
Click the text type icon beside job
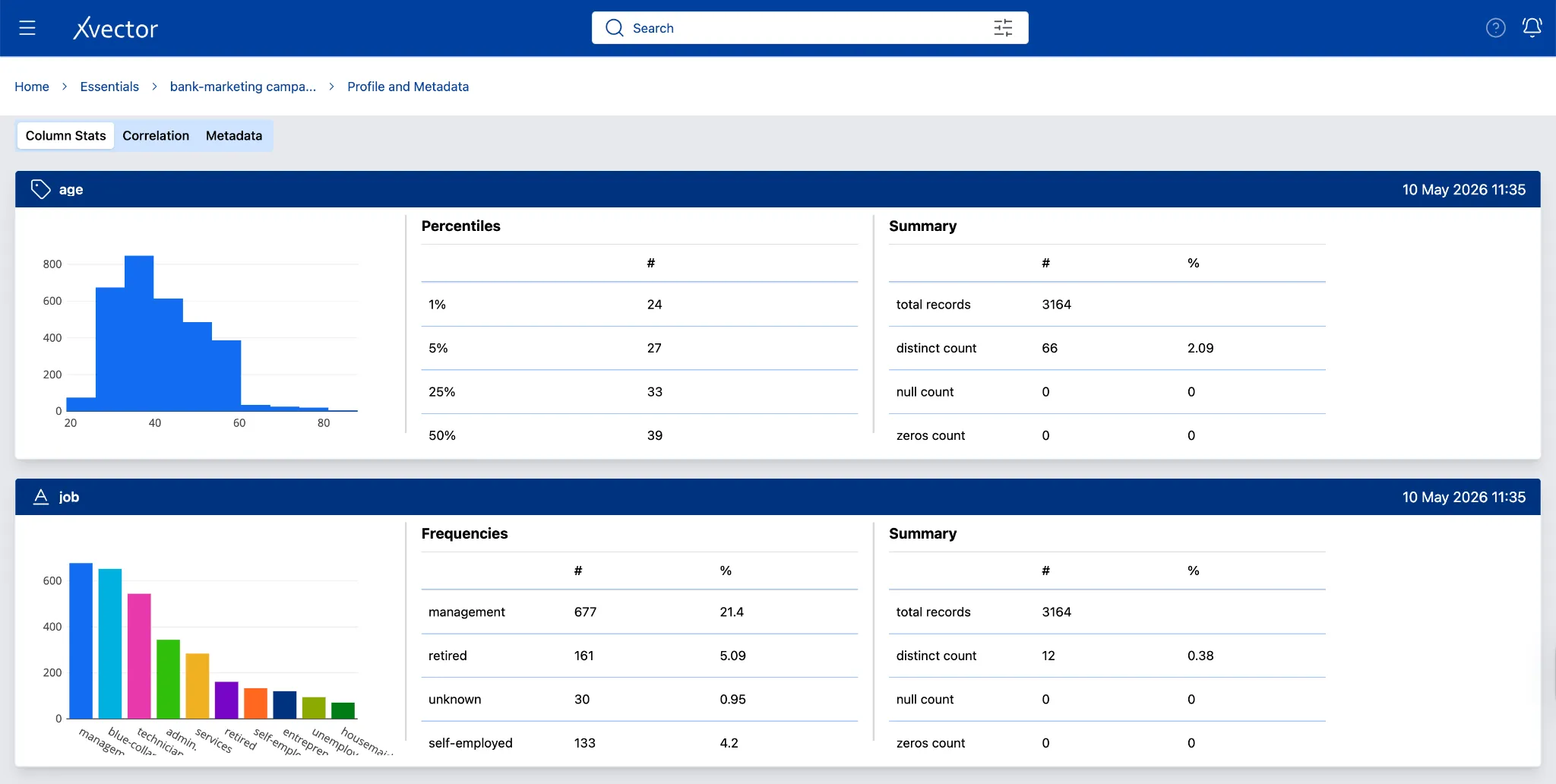pyautogui.click(x=41, y=497)
